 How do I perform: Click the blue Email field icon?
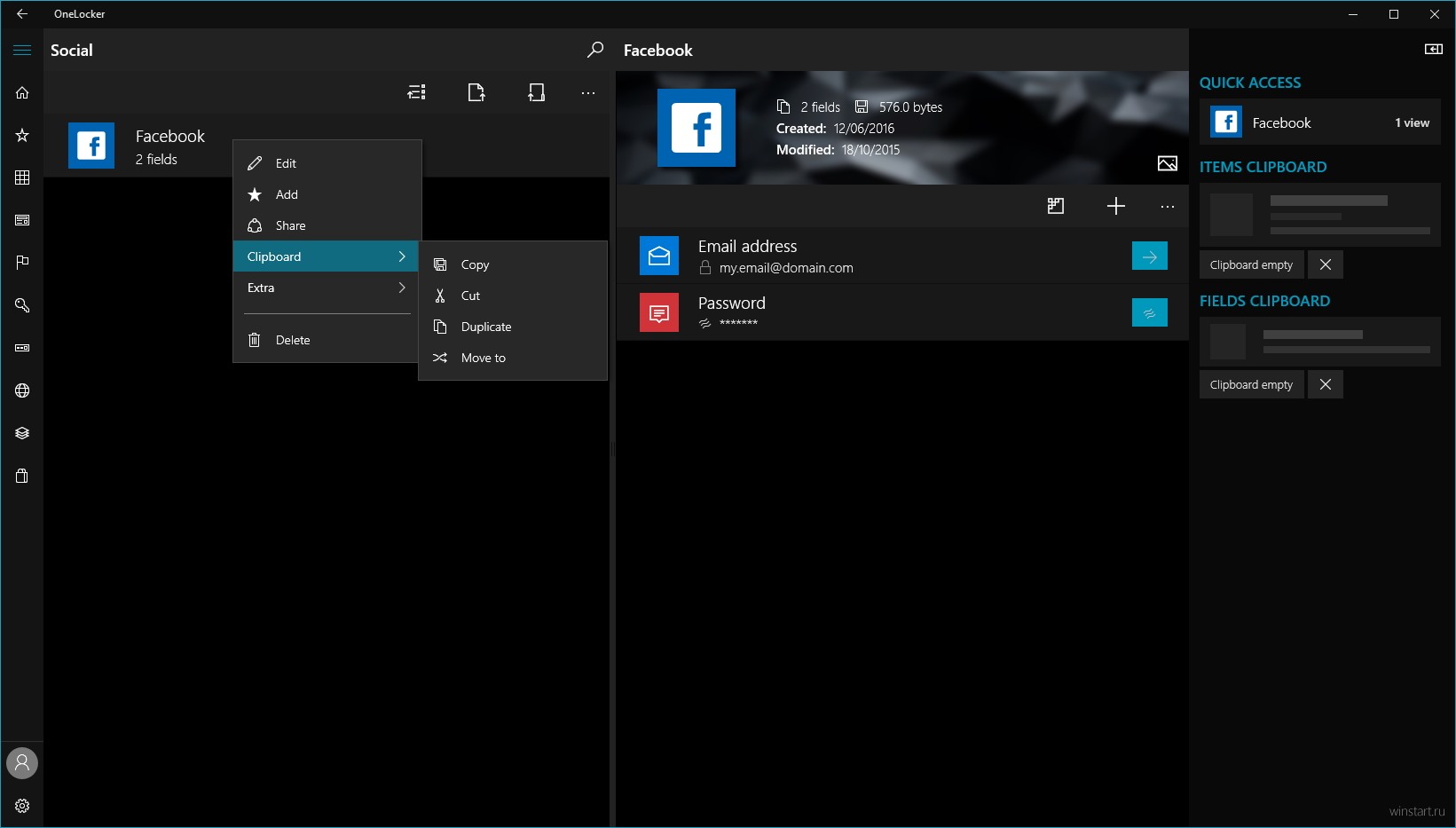[x=659, y=256]
